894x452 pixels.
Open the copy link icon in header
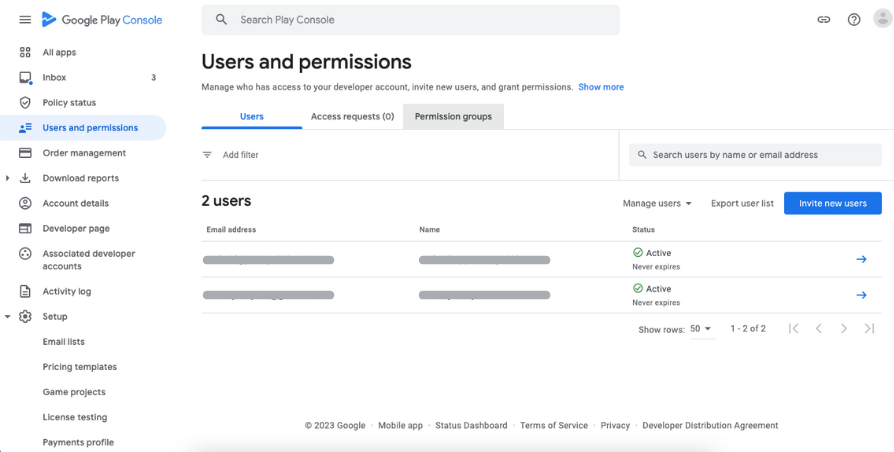824,20
